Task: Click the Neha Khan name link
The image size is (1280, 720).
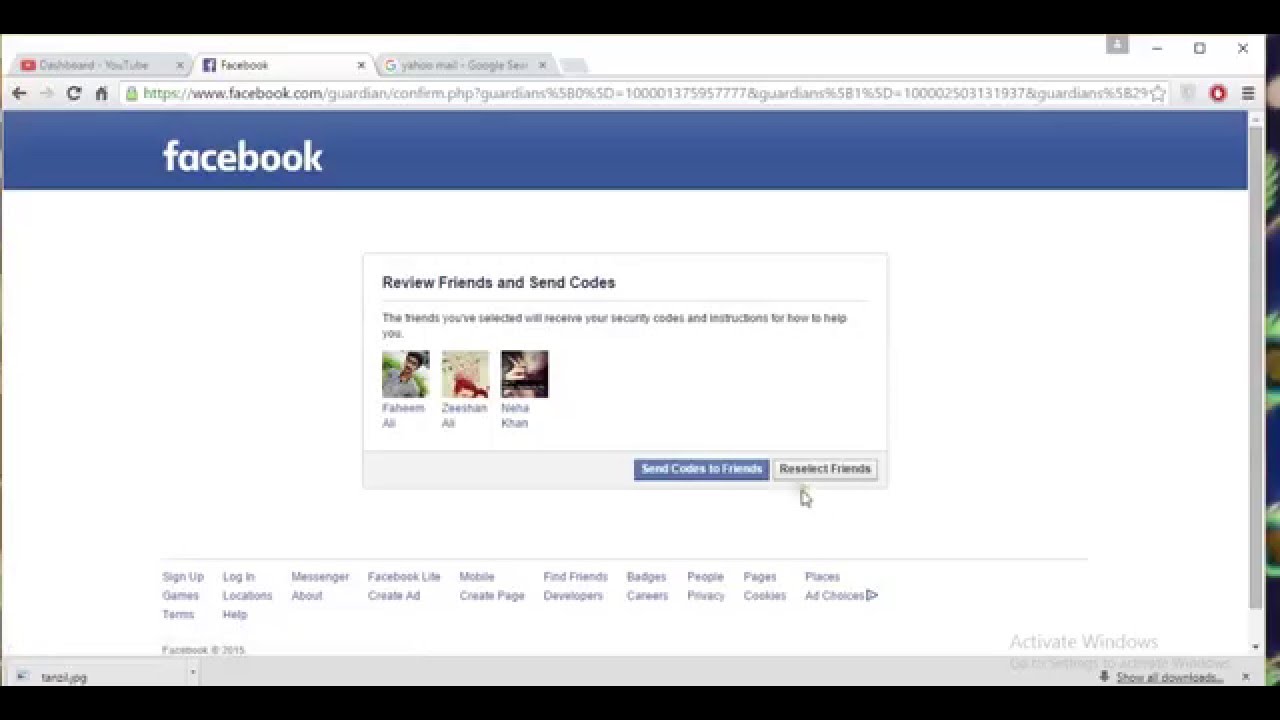Action: [515, 415]
